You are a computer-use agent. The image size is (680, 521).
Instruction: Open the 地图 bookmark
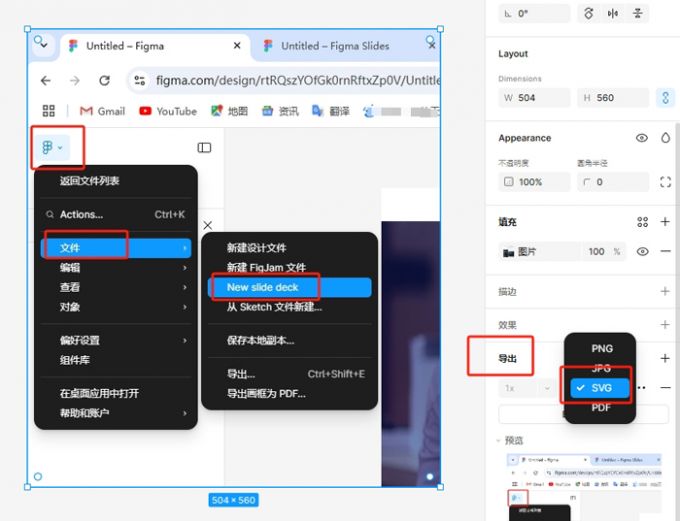tap(229, 111)
